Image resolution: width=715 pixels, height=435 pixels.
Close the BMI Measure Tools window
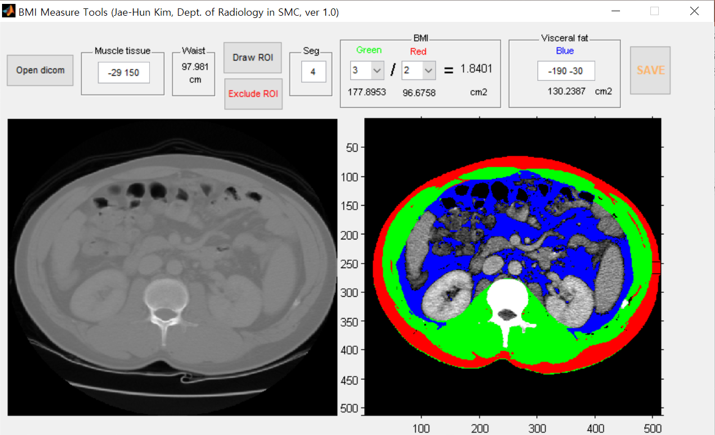tap(694, 12)
